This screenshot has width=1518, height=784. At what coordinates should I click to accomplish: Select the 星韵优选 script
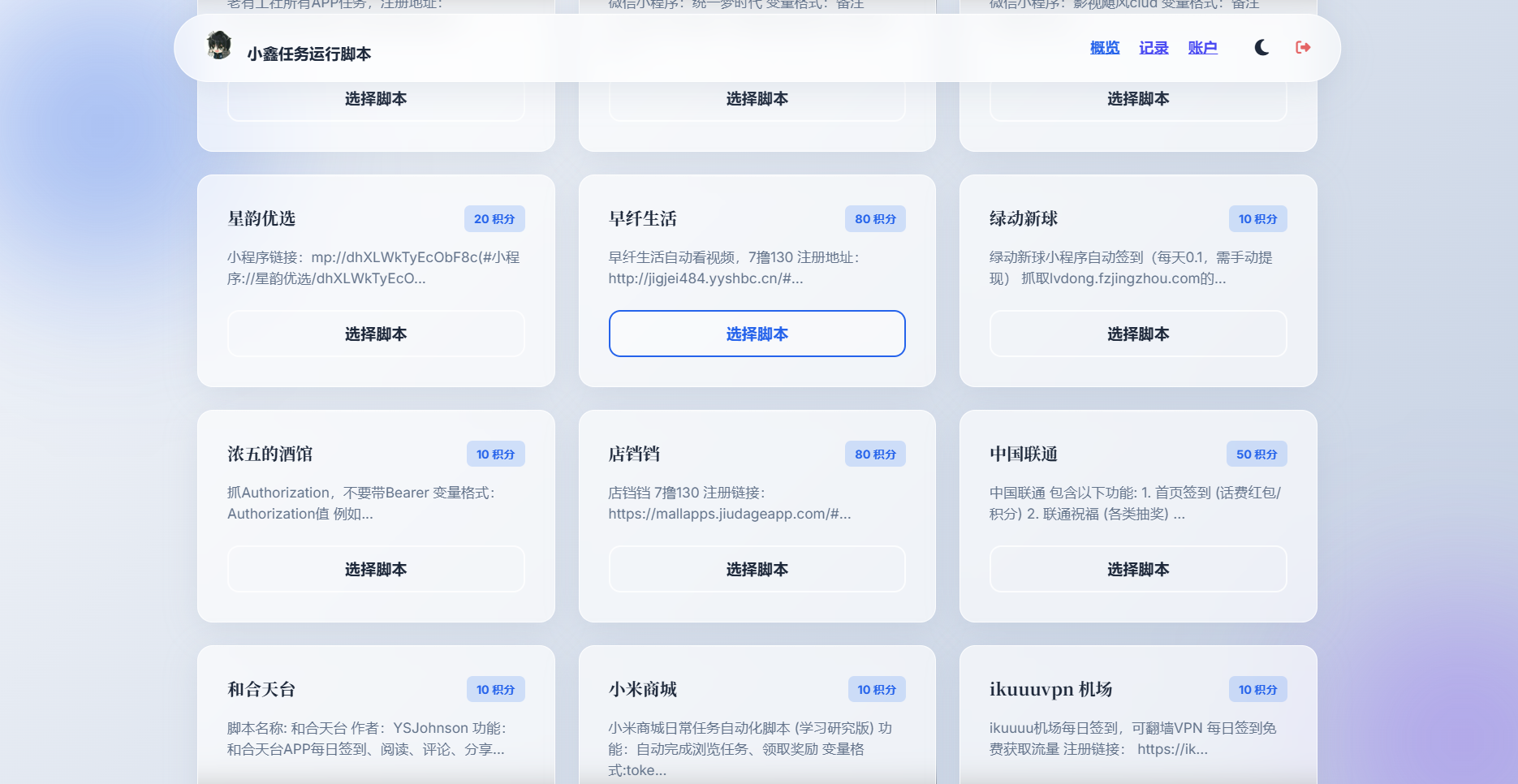[x=376, y=334]
